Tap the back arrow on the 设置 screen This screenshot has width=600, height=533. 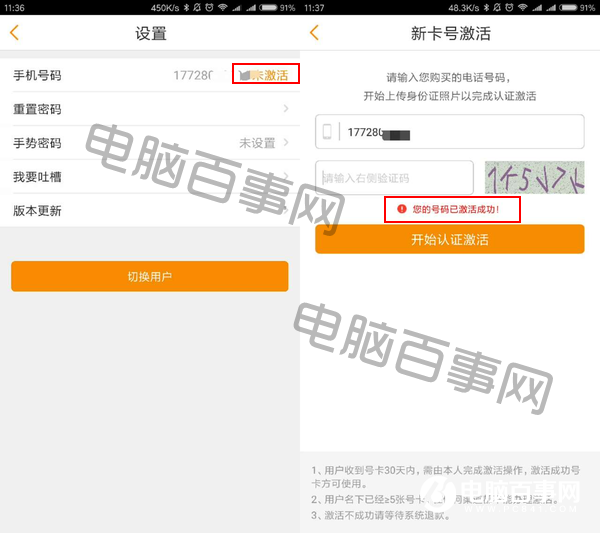tap(14, 33)
